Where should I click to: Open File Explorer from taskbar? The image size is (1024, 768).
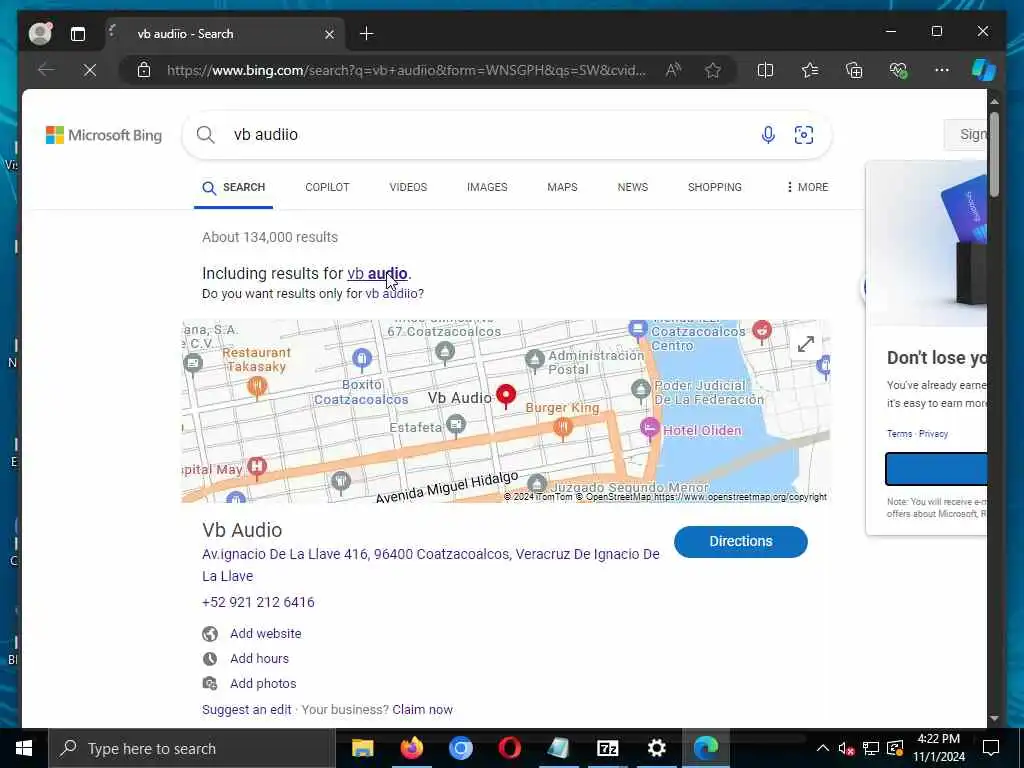coord(362,748)
